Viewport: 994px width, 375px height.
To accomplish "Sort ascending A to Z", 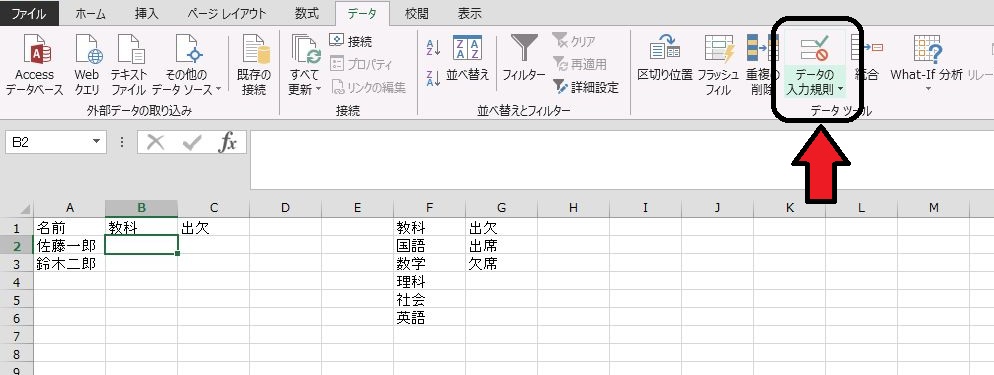I will (434, 48).
